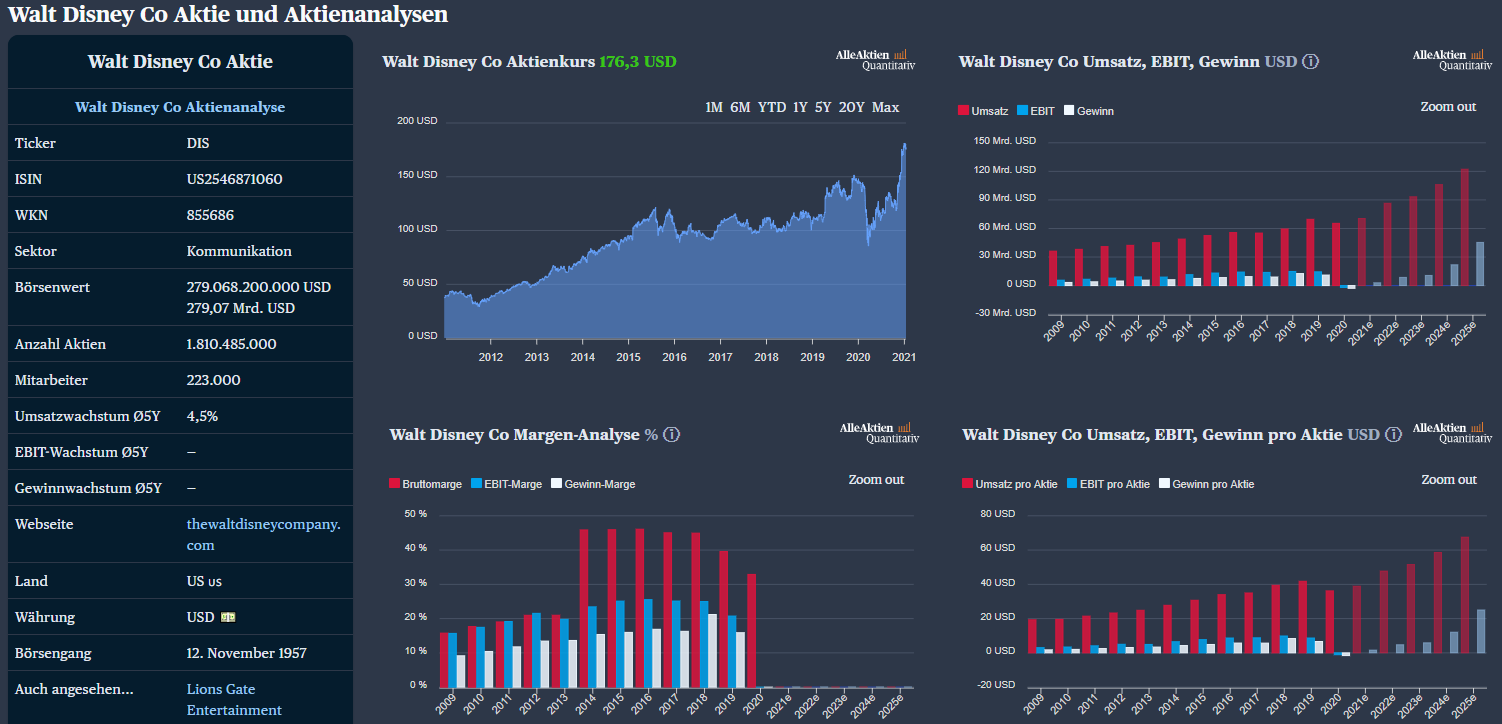Click Walt Disney Co Aktie und Aktienanalysen heading
This screenshot has width=1502, height=724.
click(228, 14)
